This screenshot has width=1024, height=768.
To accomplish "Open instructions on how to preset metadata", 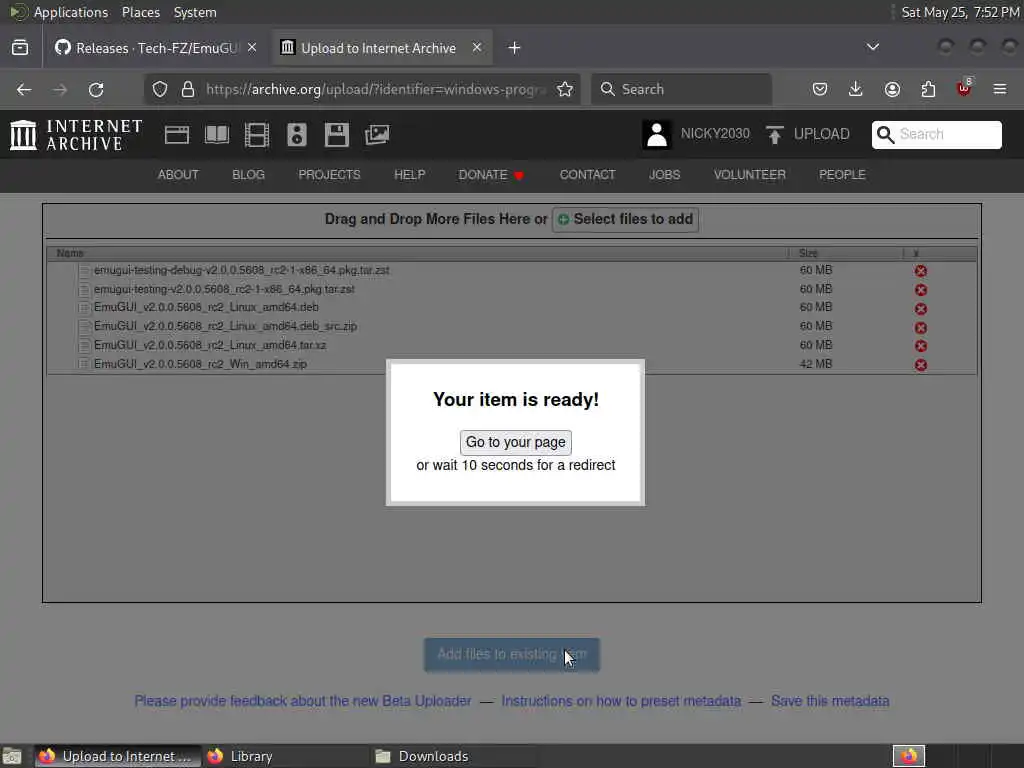I will point(621,701).
